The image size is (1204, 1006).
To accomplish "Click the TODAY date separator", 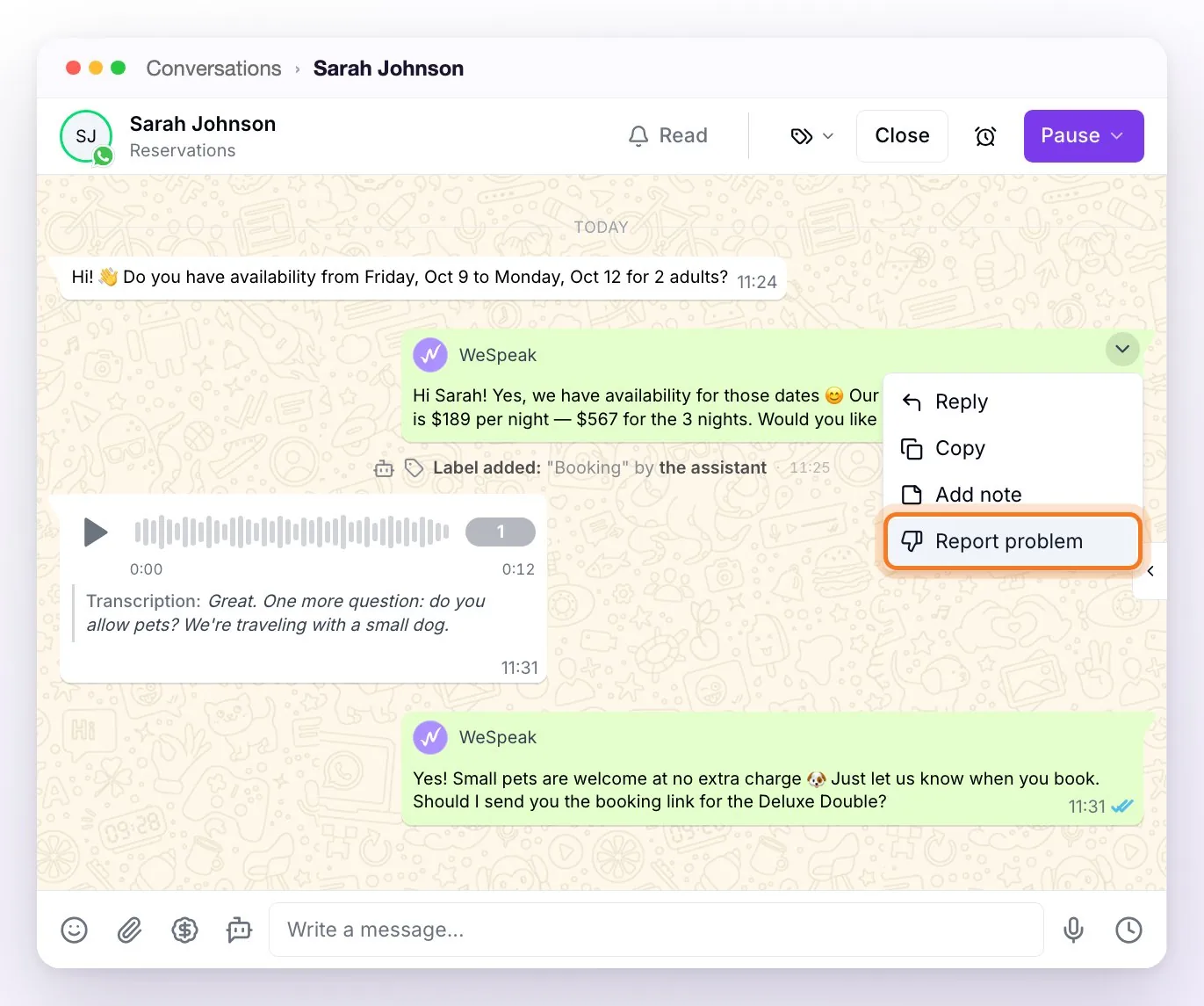I will [x=602, y=228].
